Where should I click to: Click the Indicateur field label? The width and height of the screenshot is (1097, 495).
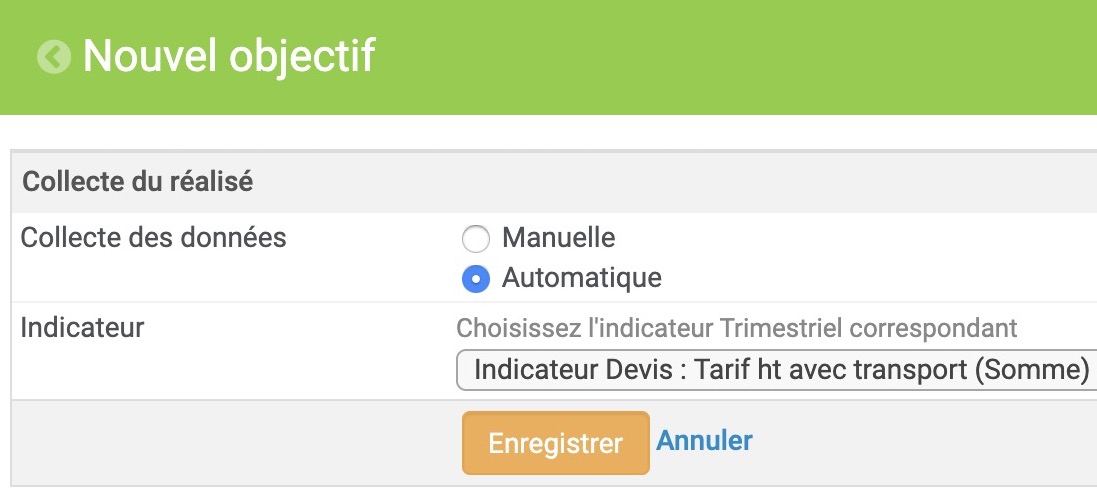click(x=82, y=327)
